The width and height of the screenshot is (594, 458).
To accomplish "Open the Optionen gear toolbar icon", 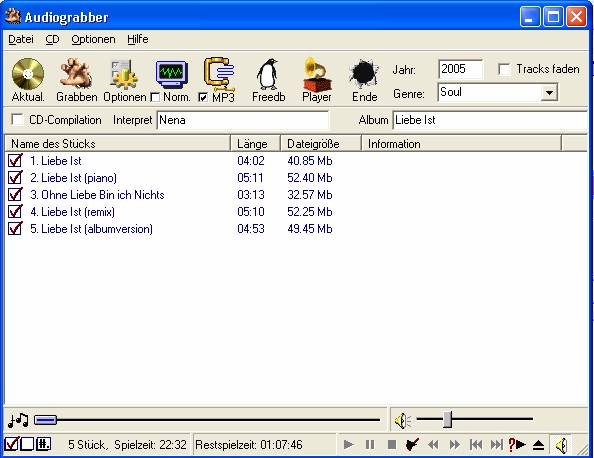I will pos(124,74).
